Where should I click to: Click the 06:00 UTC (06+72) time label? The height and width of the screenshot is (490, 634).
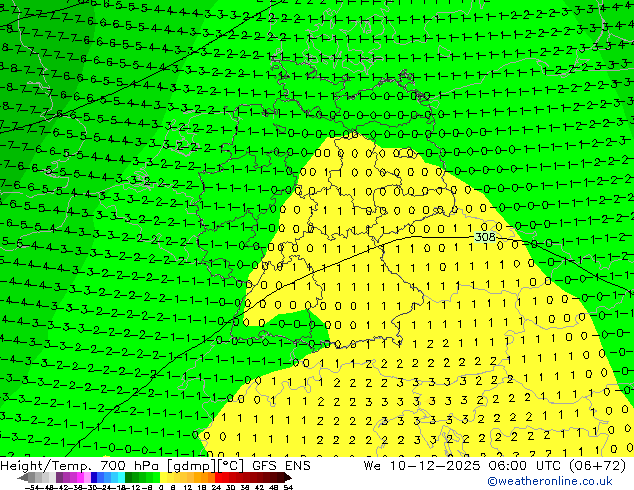[557, 466]
